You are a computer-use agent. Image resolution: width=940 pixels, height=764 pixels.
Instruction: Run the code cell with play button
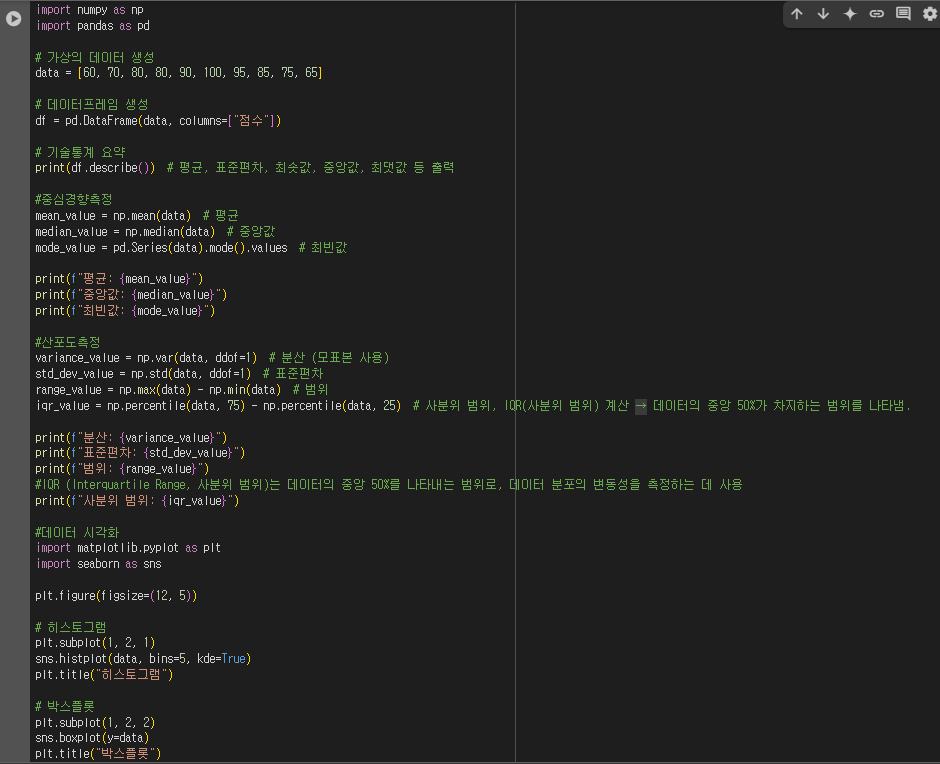click(x=13, y=19)
